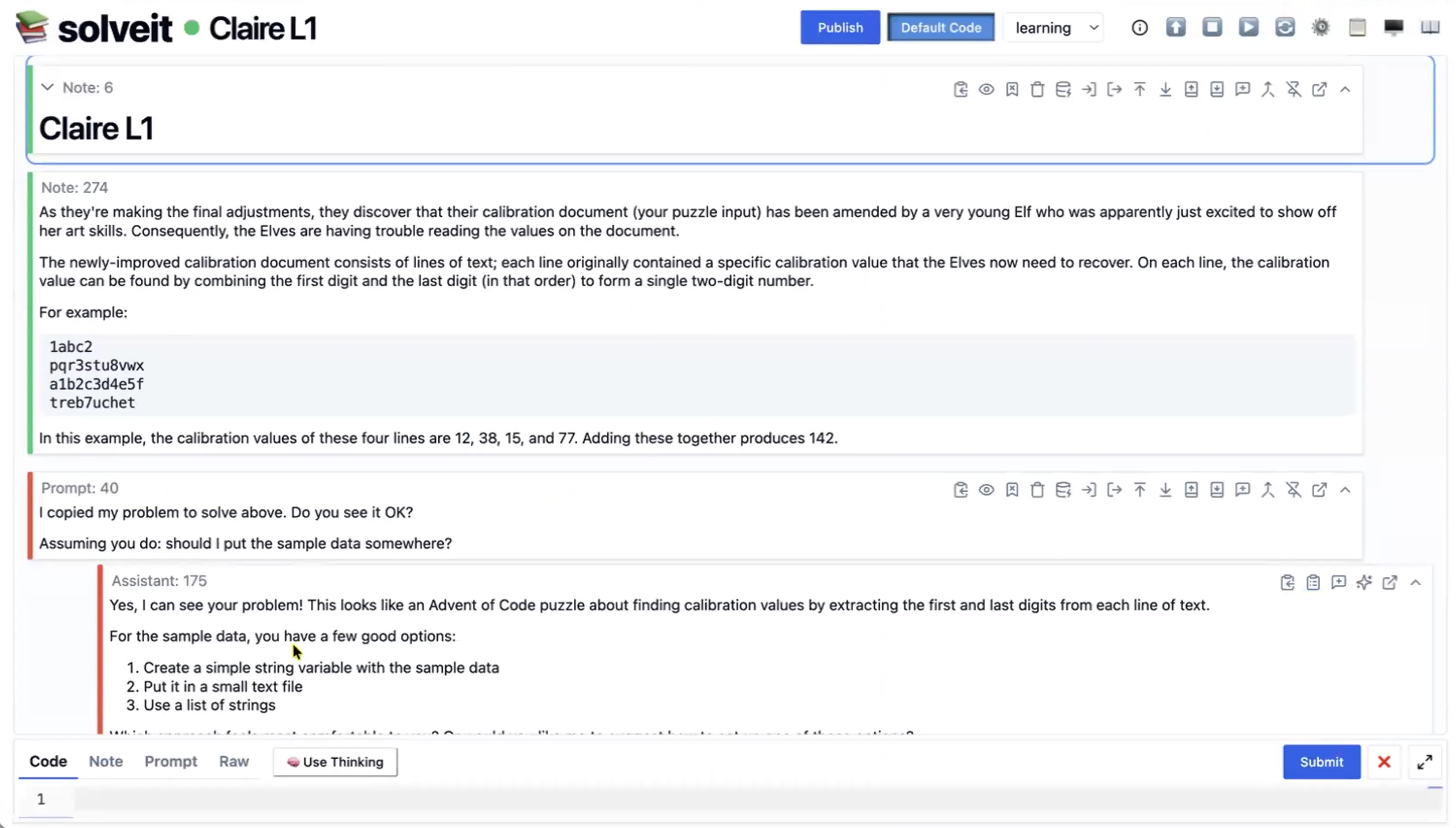
Task: Click the Publish button
Action: [x=840, y=27]
